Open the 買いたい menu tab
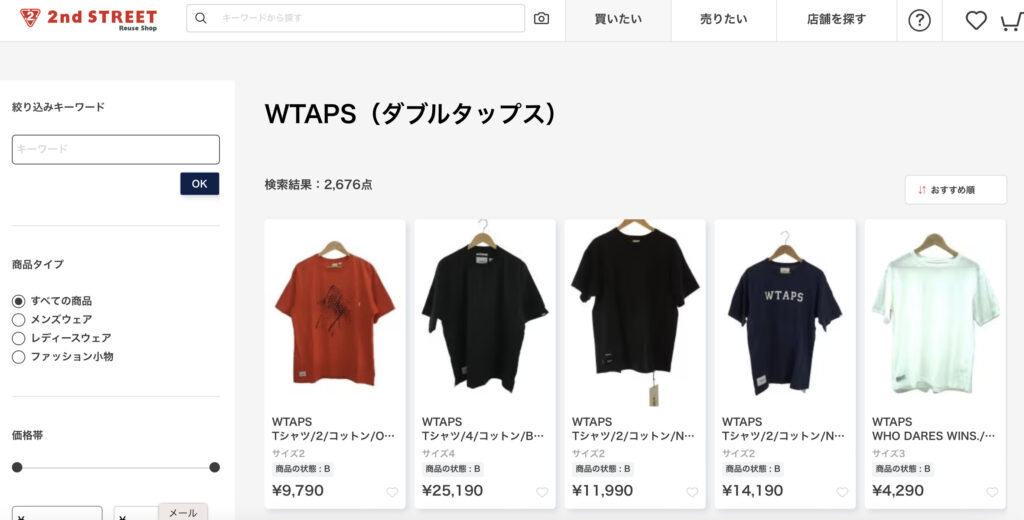Screen dimensions: 1024x520 tap(618, 20)
